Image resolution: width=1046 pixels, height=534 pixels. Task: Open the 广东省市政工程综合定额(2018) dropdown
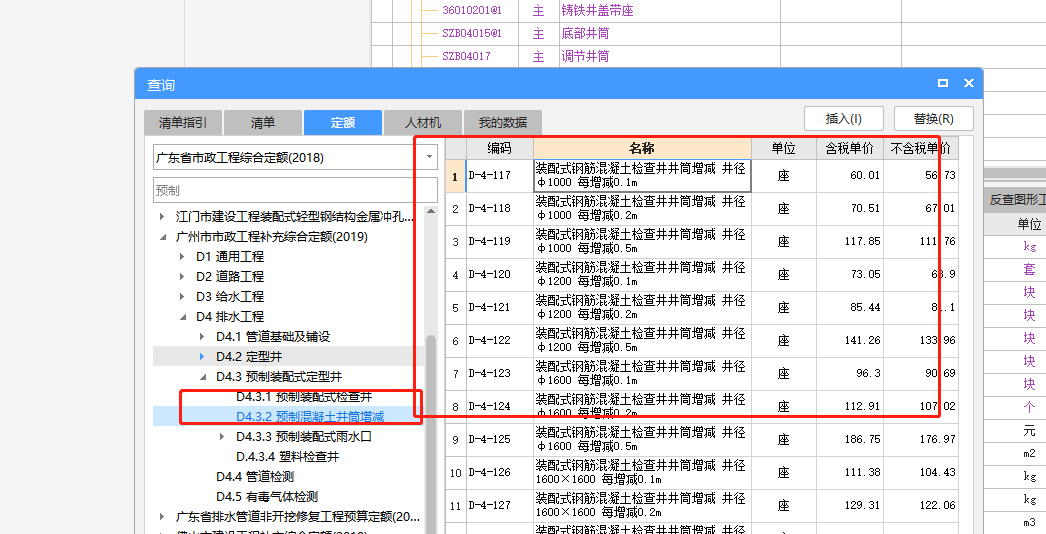coord(430,158)
